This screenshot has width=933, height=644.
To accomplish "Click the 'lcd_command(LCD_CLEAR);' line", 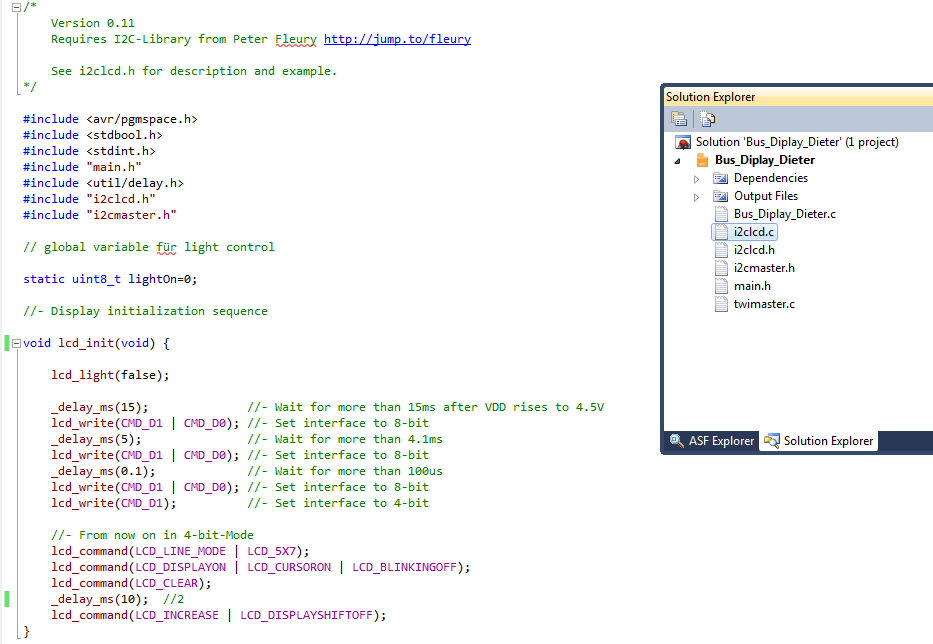I will tap(131, 584).
